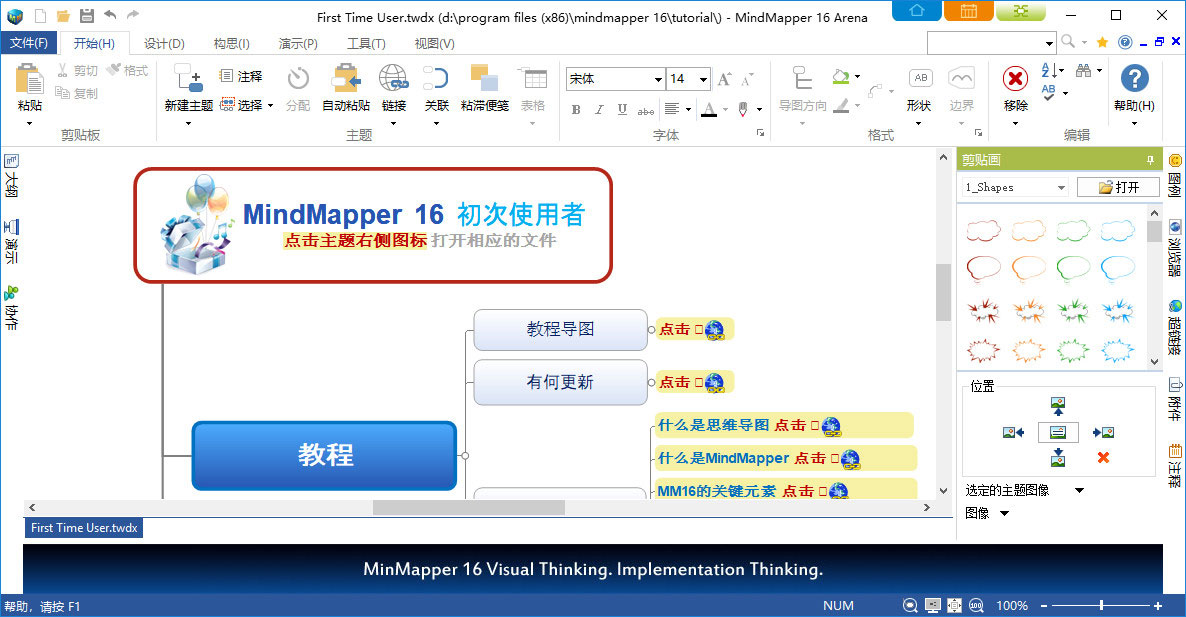Viewport: 1186px width, 617px height.
Task: Place image below text in 位置 panel
Action: [1057, 457]
